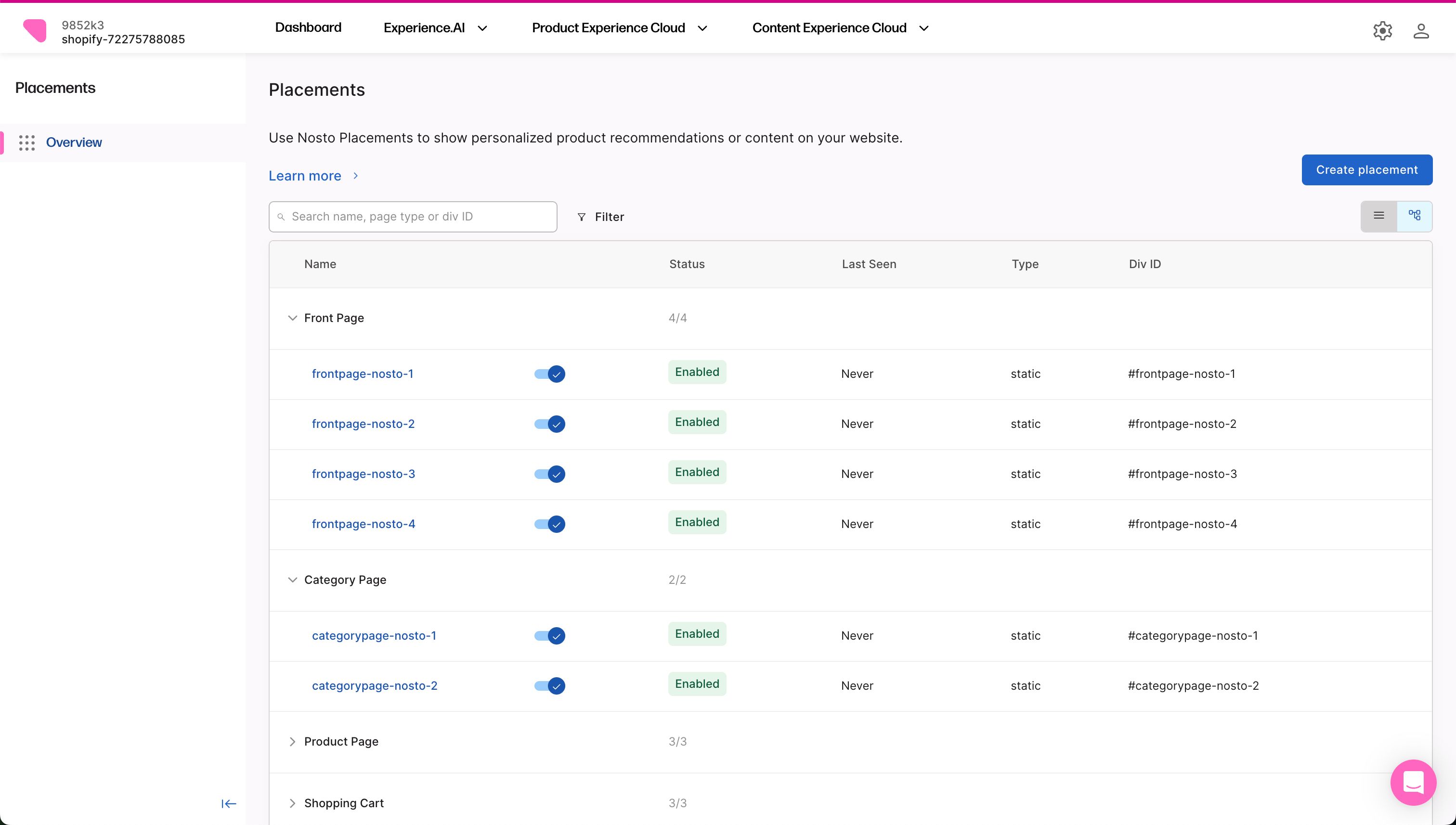Expand the Shopping Cart group

click(x=292, y=803)
